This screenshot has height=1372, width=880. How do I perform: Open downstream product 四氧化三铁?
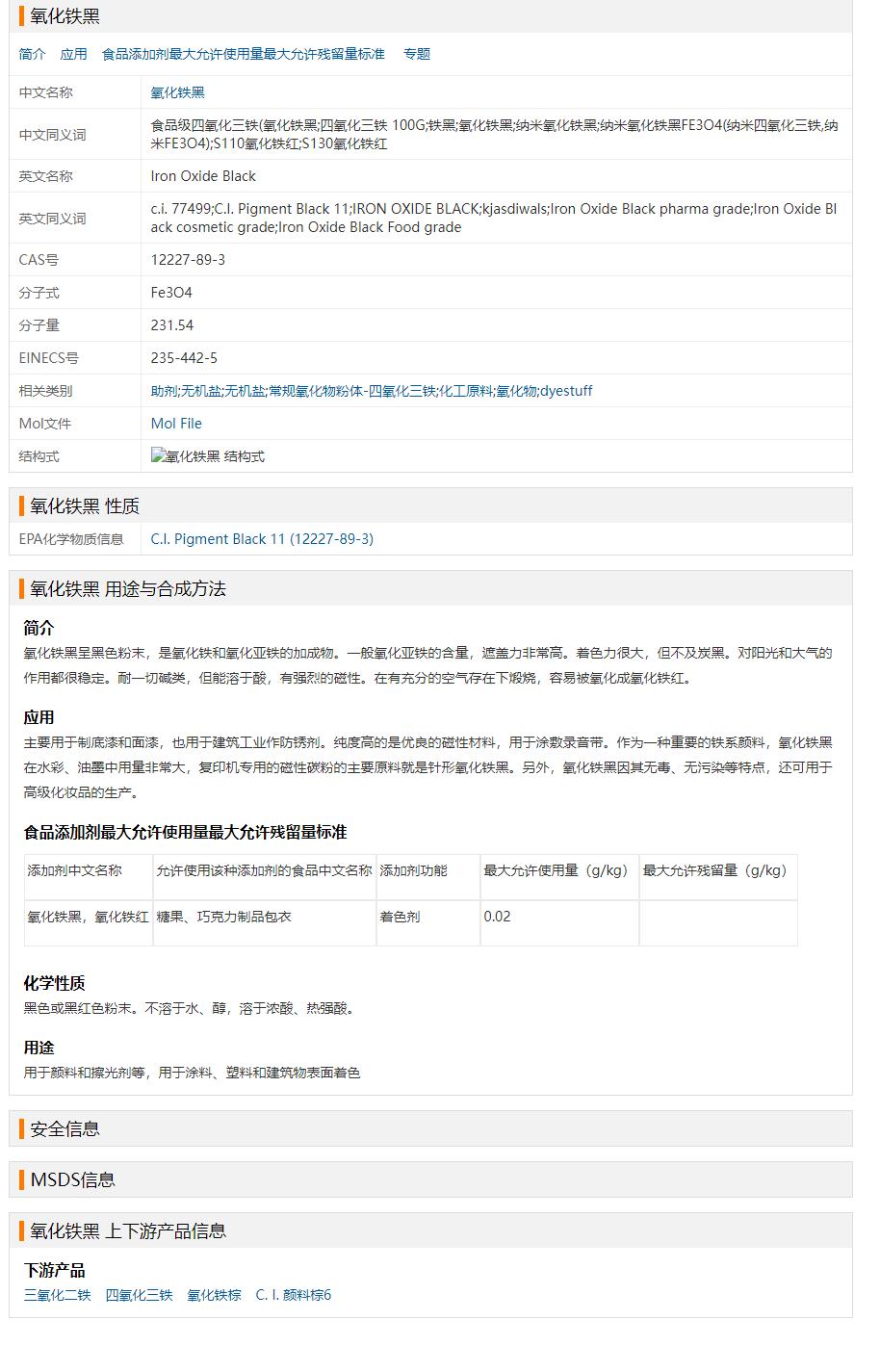(x=139, y=1295)
